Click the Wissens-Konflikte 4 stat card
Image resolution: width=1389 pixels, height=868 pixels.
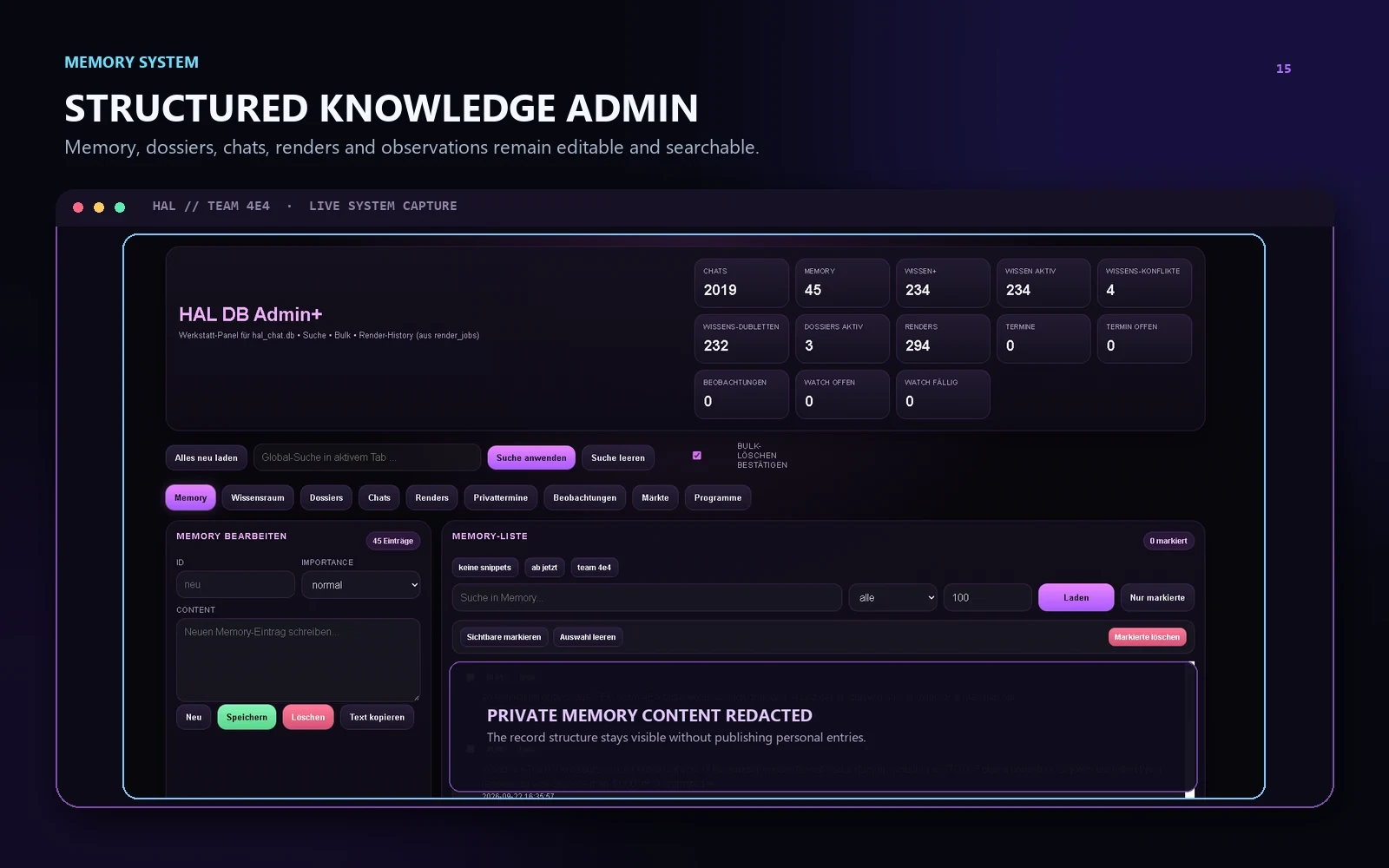click(x=1144, y=283)
